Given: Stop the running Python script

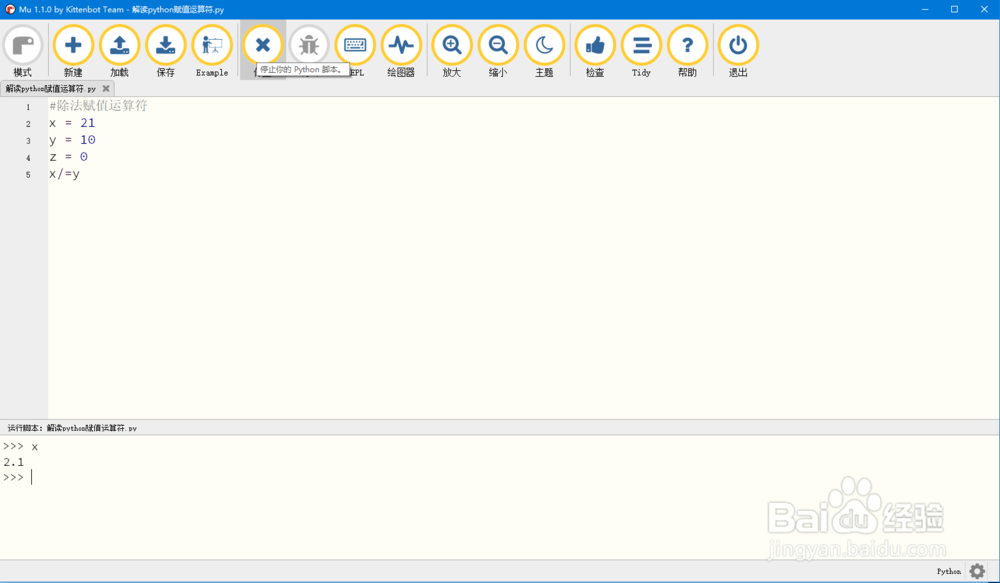Looking at the screenshot, I should tap(263, 45).
